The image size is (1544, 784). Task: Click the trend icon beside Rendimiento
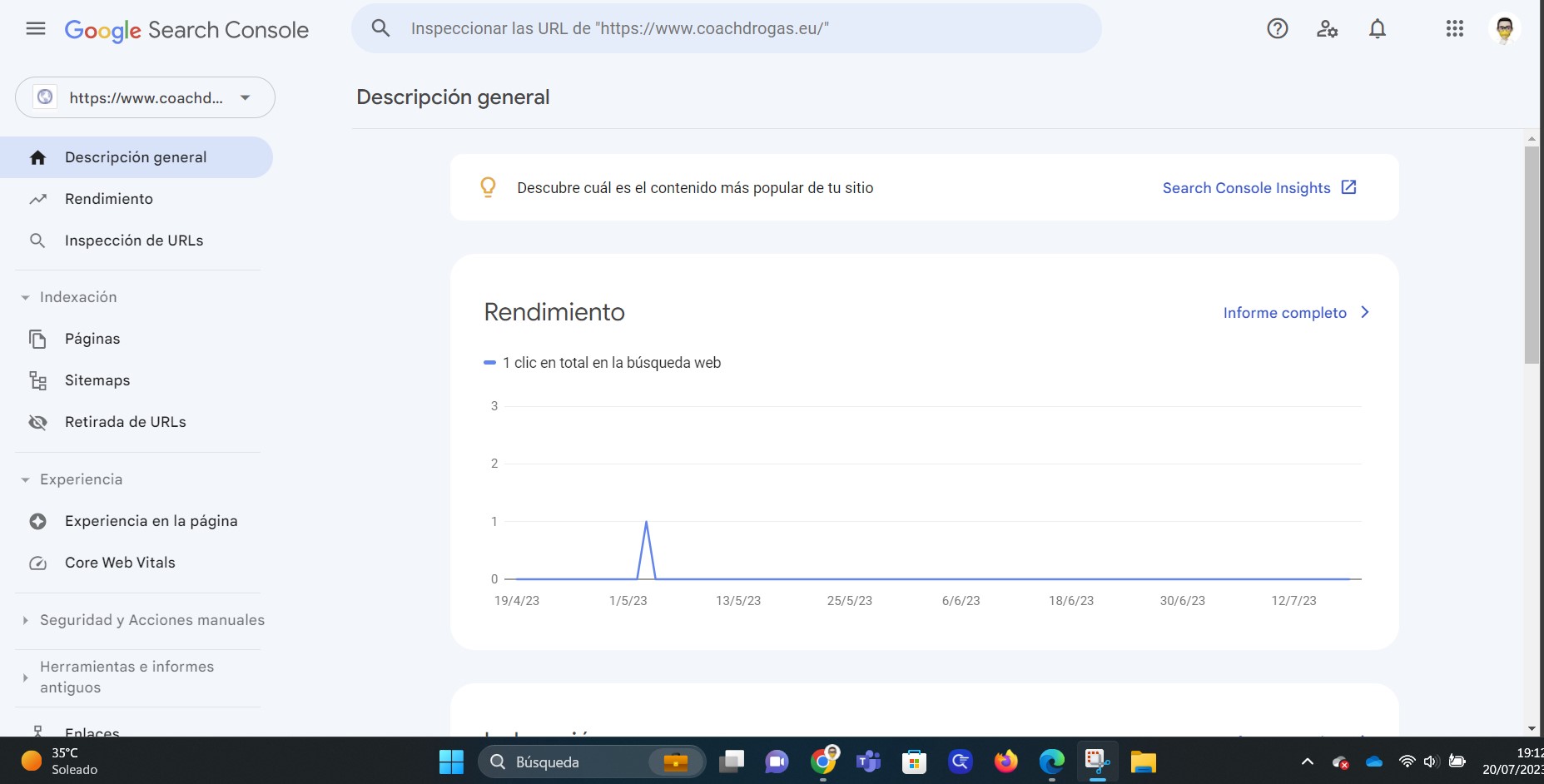click(37, 199)
